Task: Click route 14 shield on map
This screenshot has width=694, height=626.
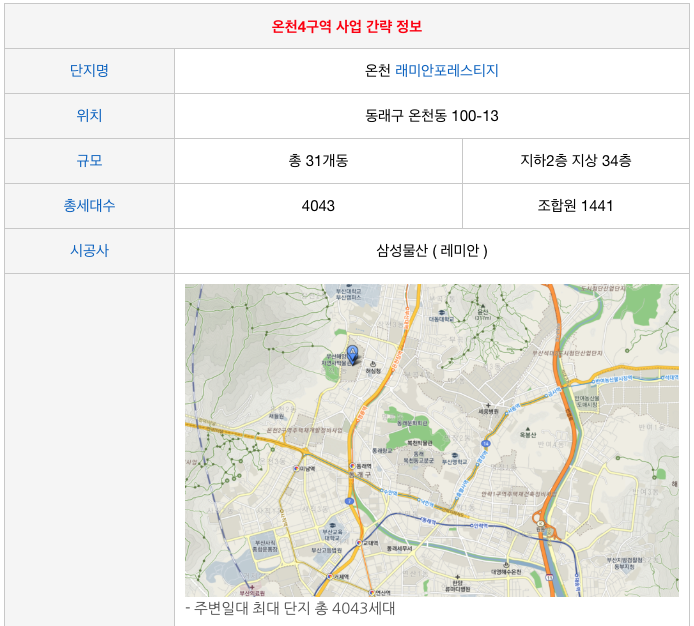Action: 486,443
